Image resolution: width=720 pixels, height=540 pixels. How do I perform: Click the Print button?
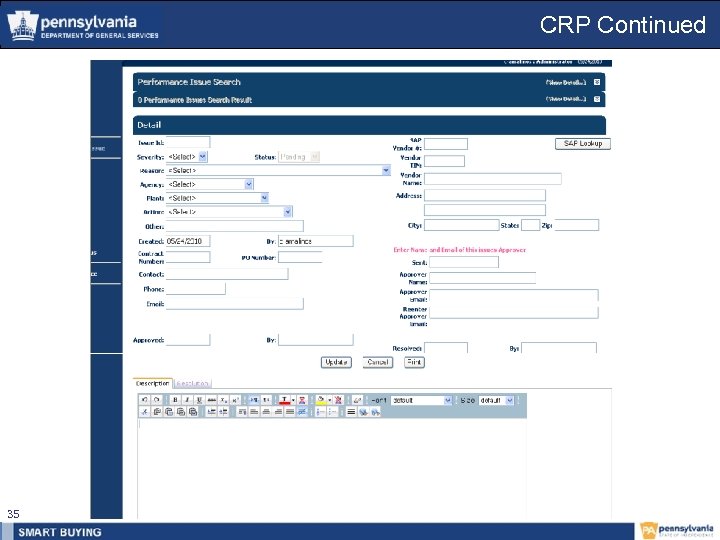[x=414, y=362]
